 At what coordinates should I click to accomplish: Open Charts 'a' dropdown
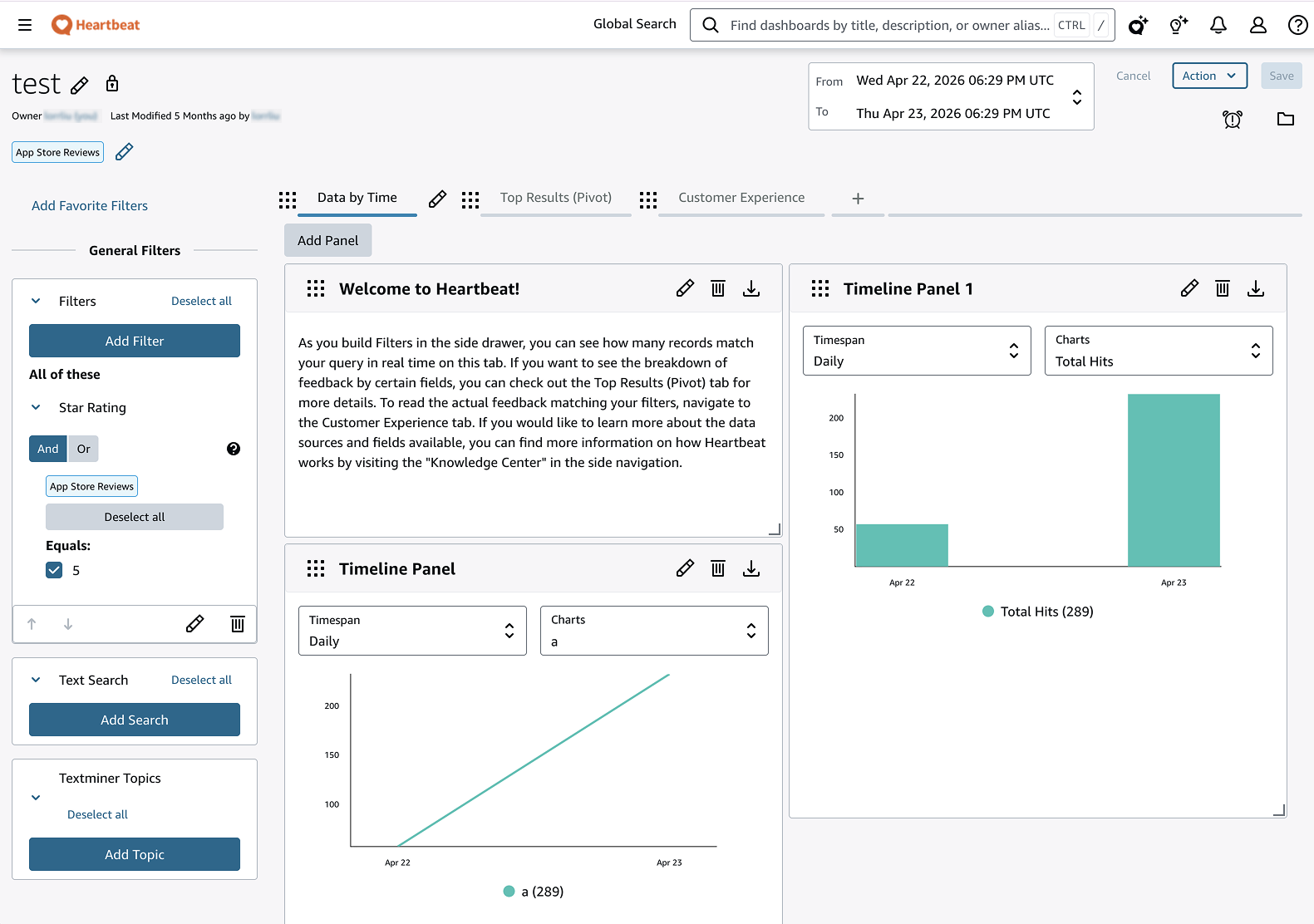coord(654,631)
